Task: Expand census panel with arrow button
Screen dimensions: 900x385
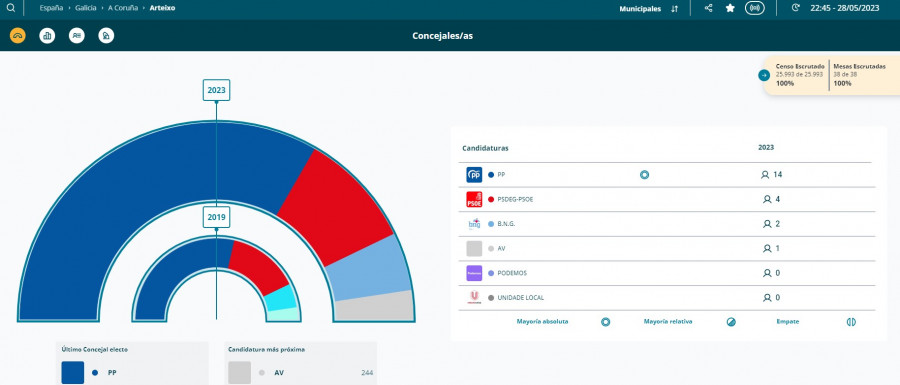Action: pyautogui.click(x=764, y=75)
